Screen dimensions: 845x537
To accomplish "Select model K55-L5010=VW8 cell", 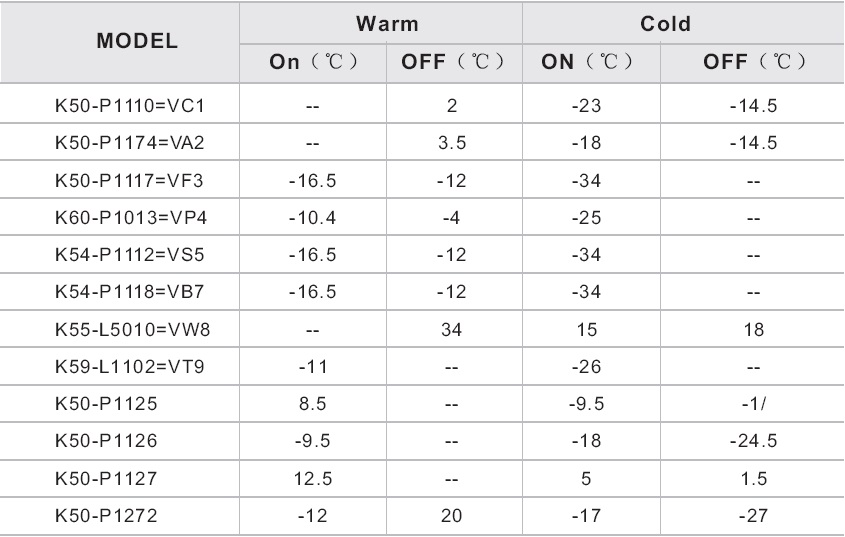I will tap(133, 329).
